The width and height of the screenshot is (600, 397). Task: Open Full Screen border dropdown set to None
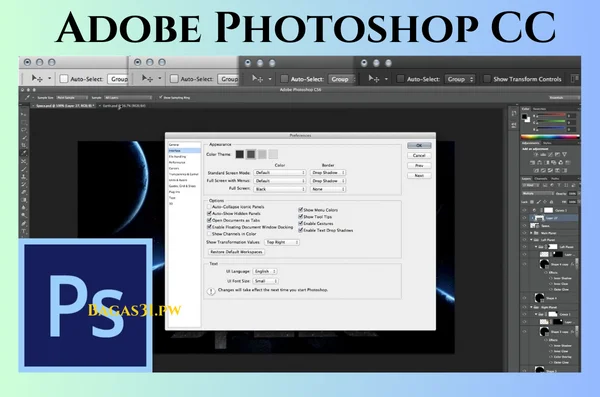328,189
